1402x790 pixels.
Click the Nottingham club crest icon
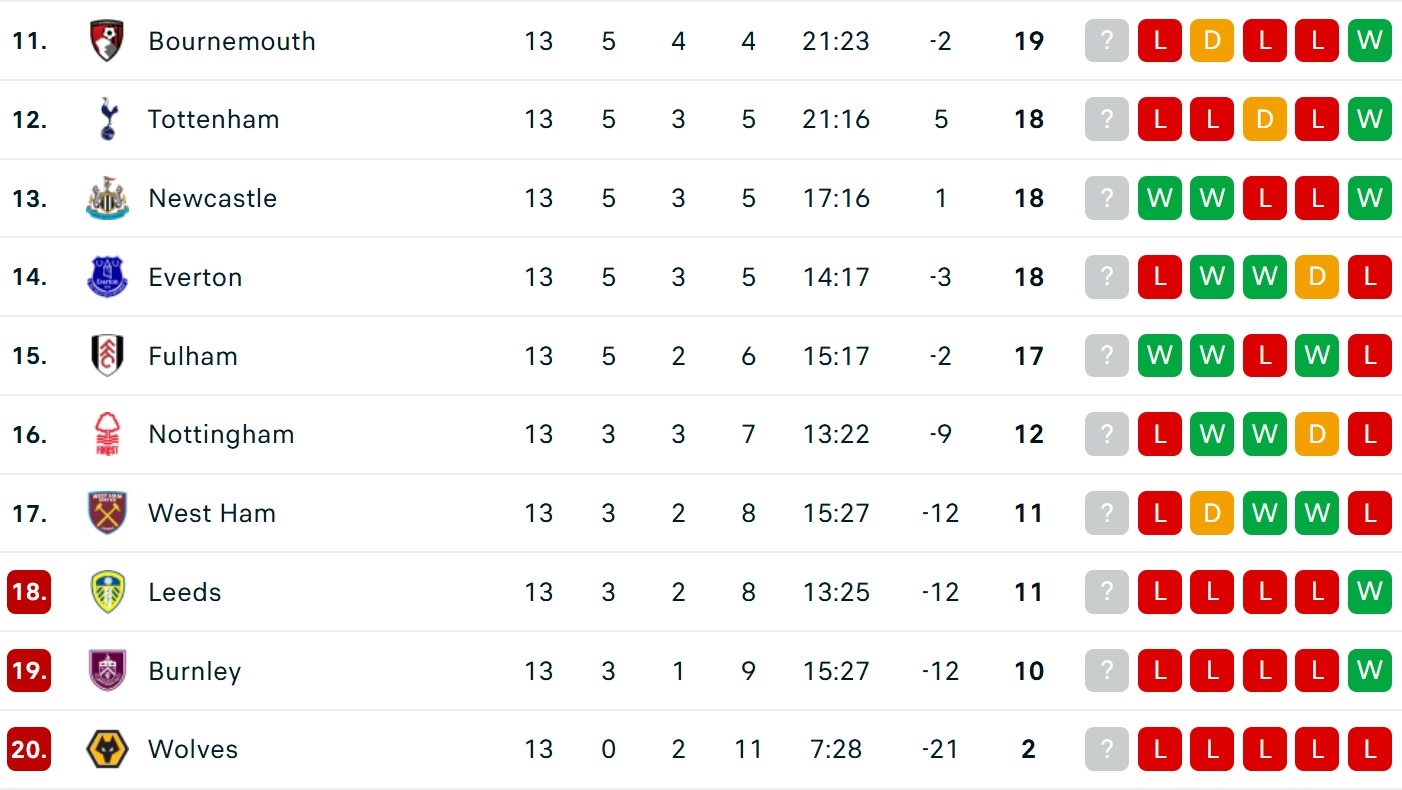pos(107,435)
